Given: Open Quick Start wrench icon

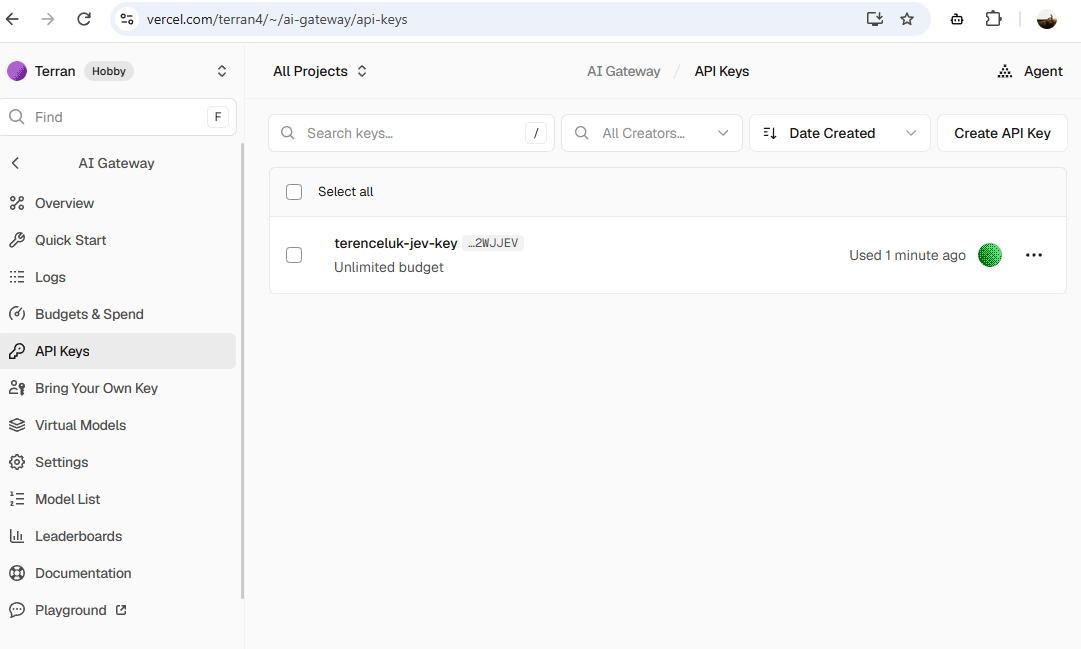Looking at the screenshot, I should pos(17,240).
